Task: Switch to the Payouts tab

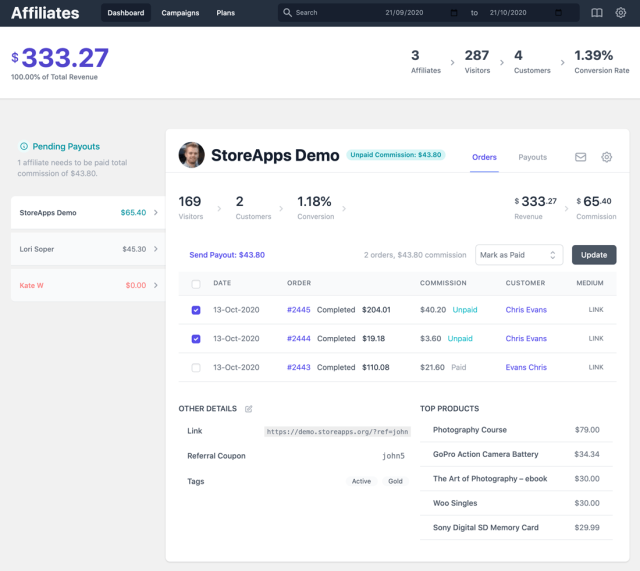Action: (532, 157)
